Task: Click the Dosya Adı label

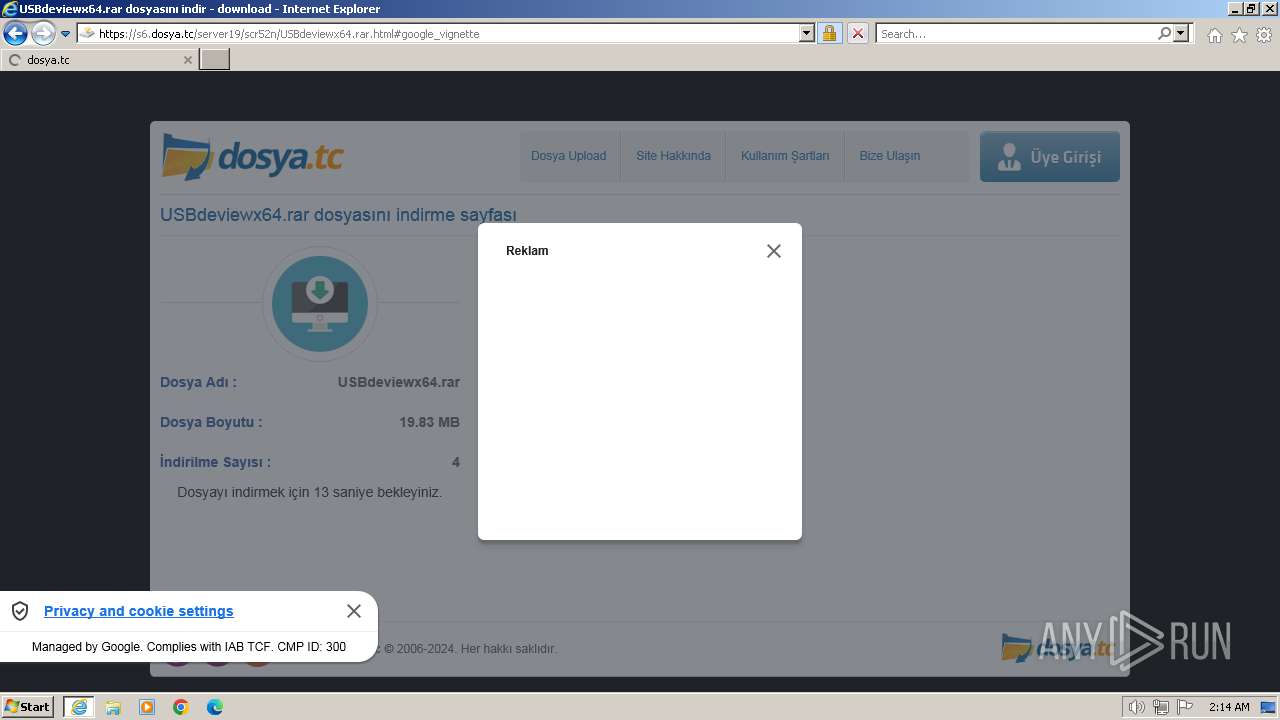Action: [x=198, y=382]
